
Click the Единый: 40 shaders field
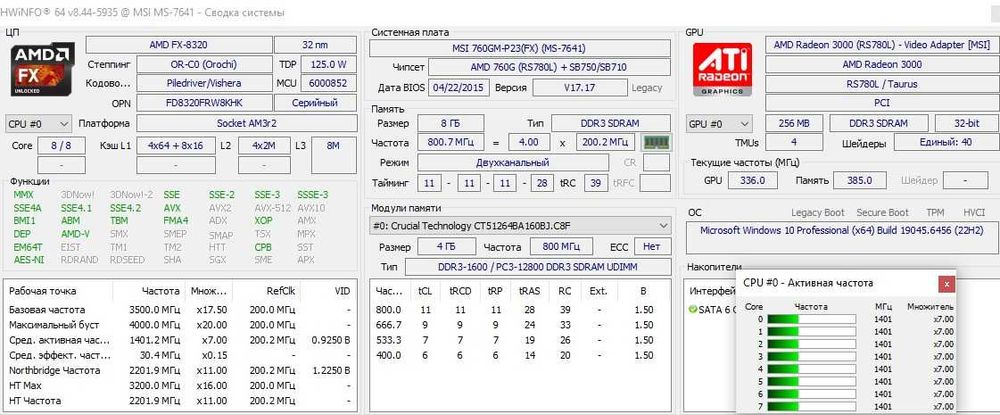[x=946, y=143]
